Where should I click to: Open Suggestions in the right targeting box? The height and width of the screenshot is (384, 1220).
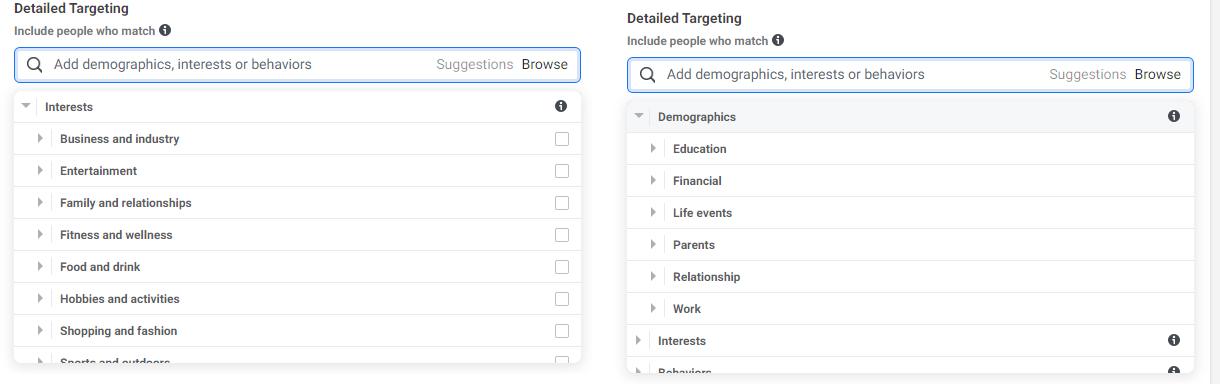click(1088, 74)
